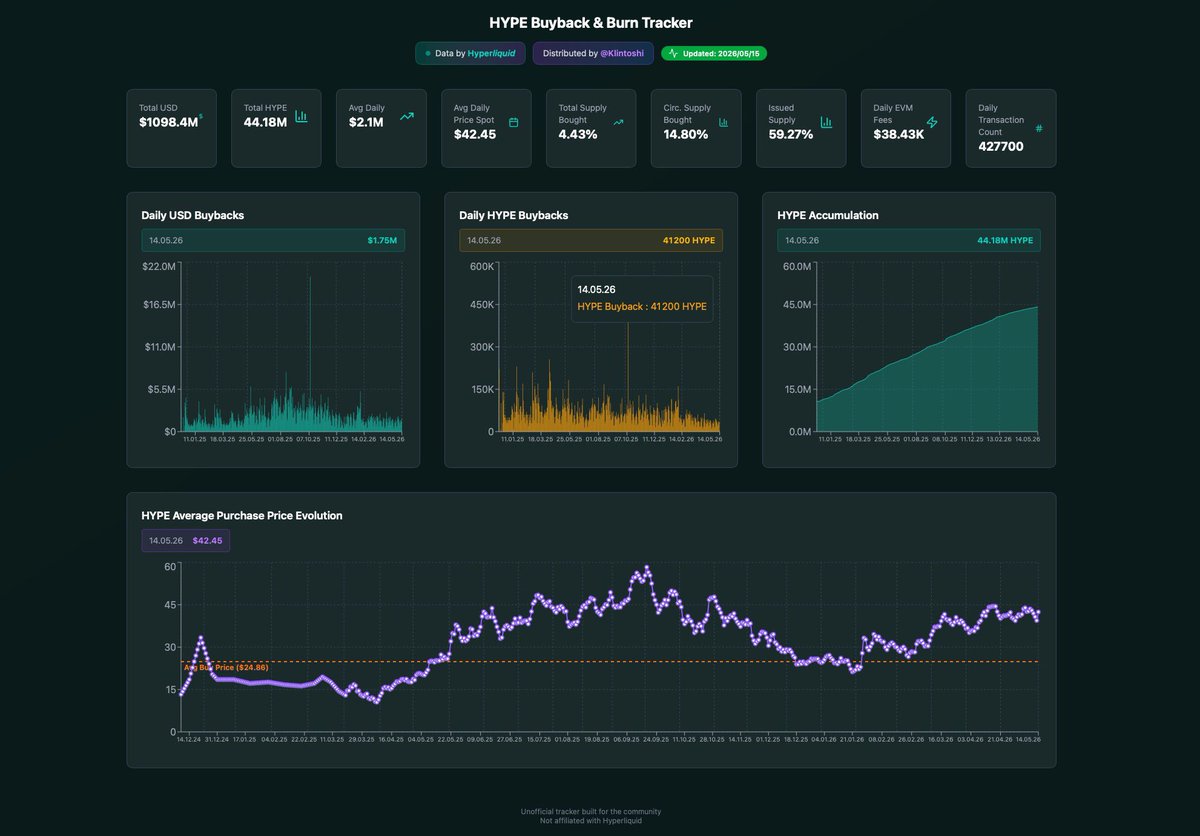Click the $22.0M y-axis label in USD Buybacks chart
The width and height of the screenshot is (1200, 836).
point(159,266)
